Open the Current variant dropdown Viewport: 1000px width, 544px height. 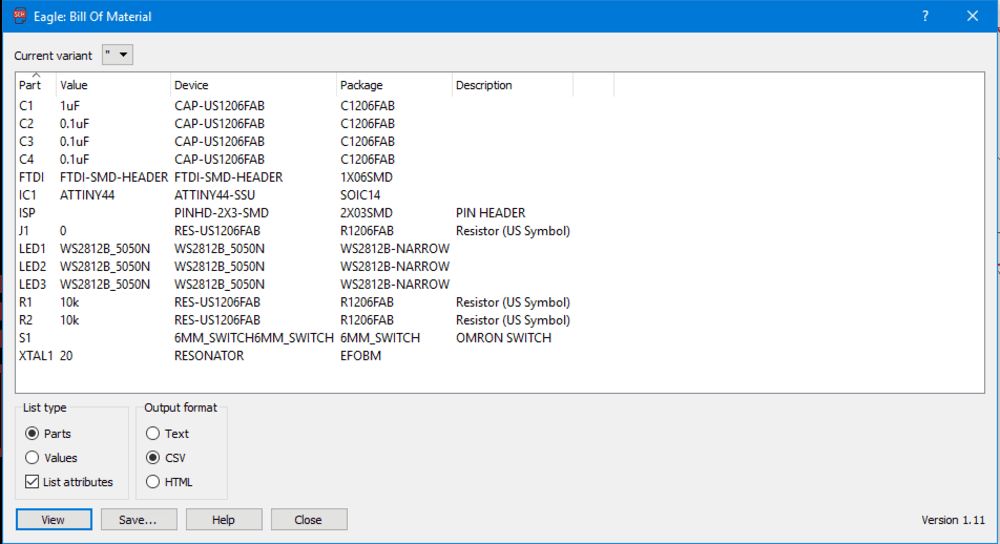pos(117,55)
